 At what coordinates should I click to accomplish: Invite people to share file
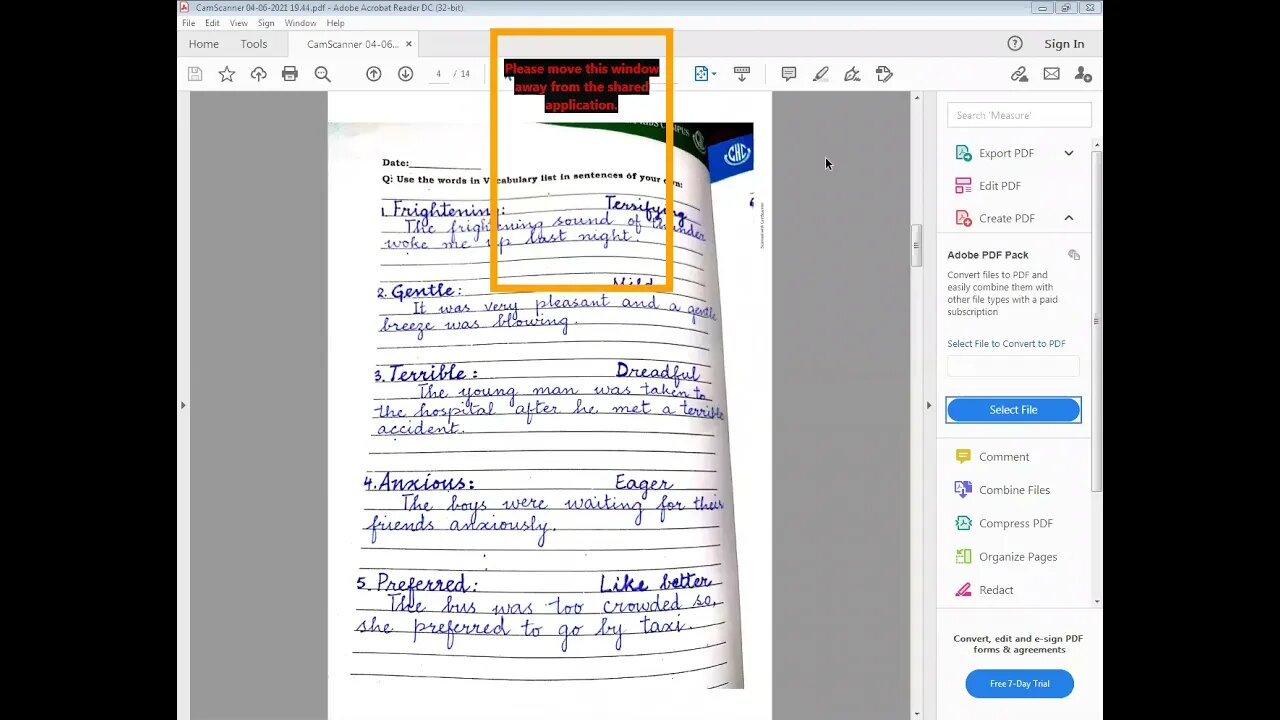(1083, 74)
